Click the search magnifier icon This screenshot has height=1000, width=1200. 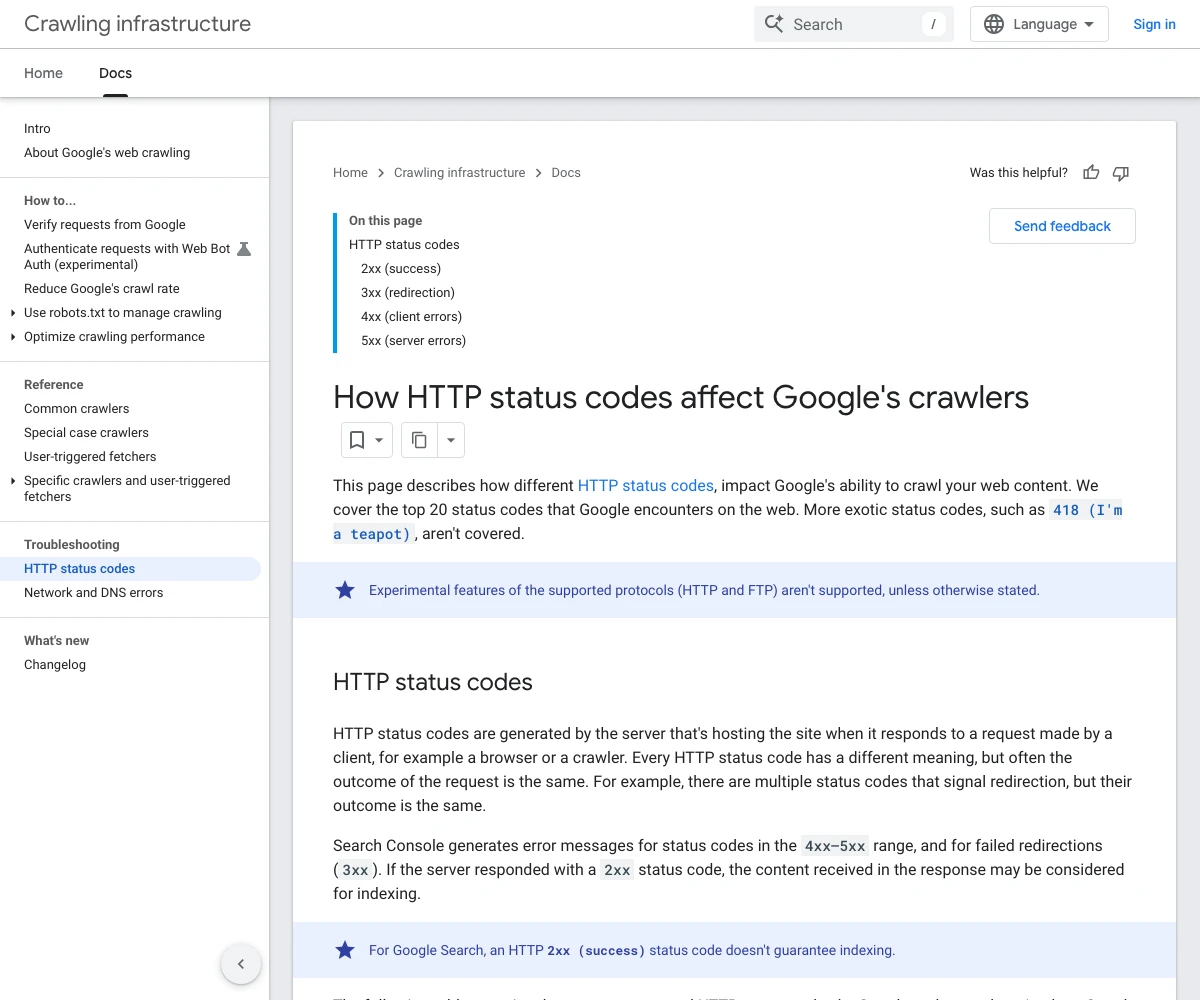pyautogui.click(x=774, y=24)
